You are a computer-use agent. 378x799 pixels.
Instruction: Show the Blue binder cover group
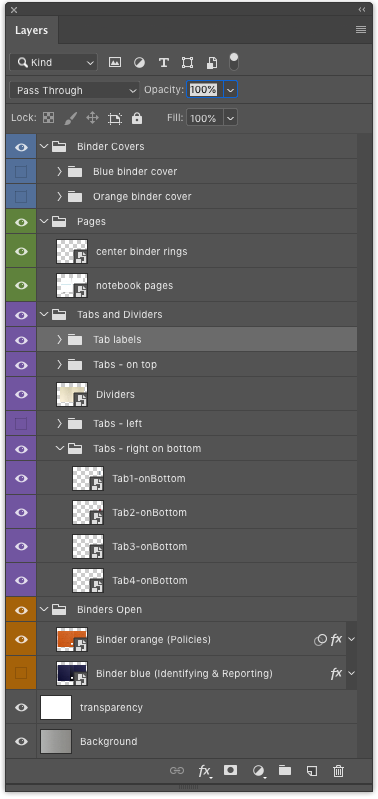click(21, 171)
